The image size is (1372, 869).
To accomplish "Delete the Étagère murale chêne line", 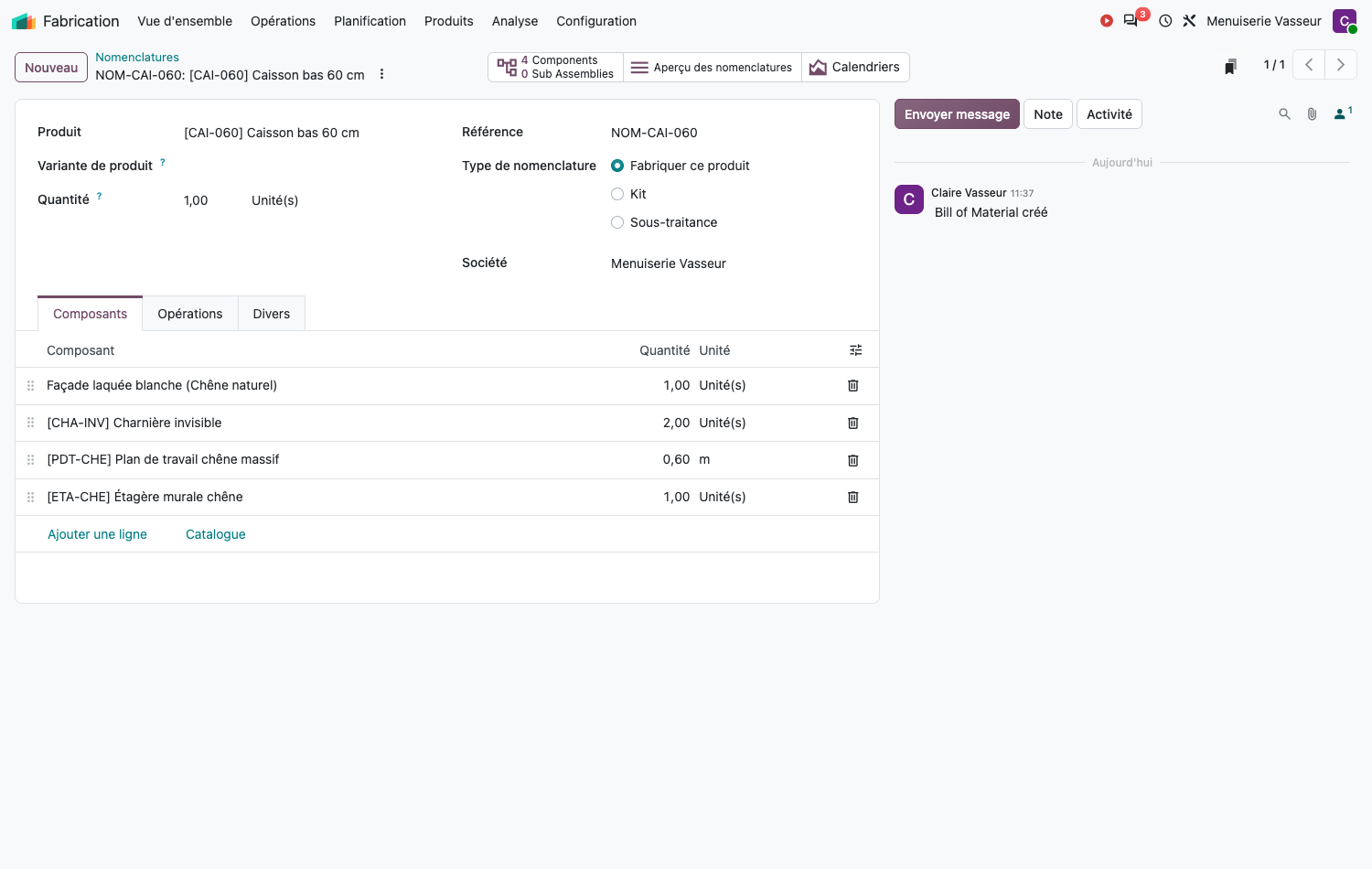I will pyautogui.click(x=853, y=498).
